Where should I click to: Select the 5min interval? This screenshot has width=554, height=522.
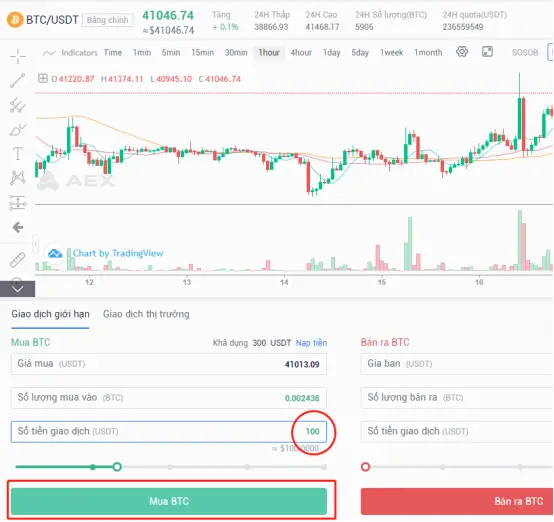click(171, 53)
